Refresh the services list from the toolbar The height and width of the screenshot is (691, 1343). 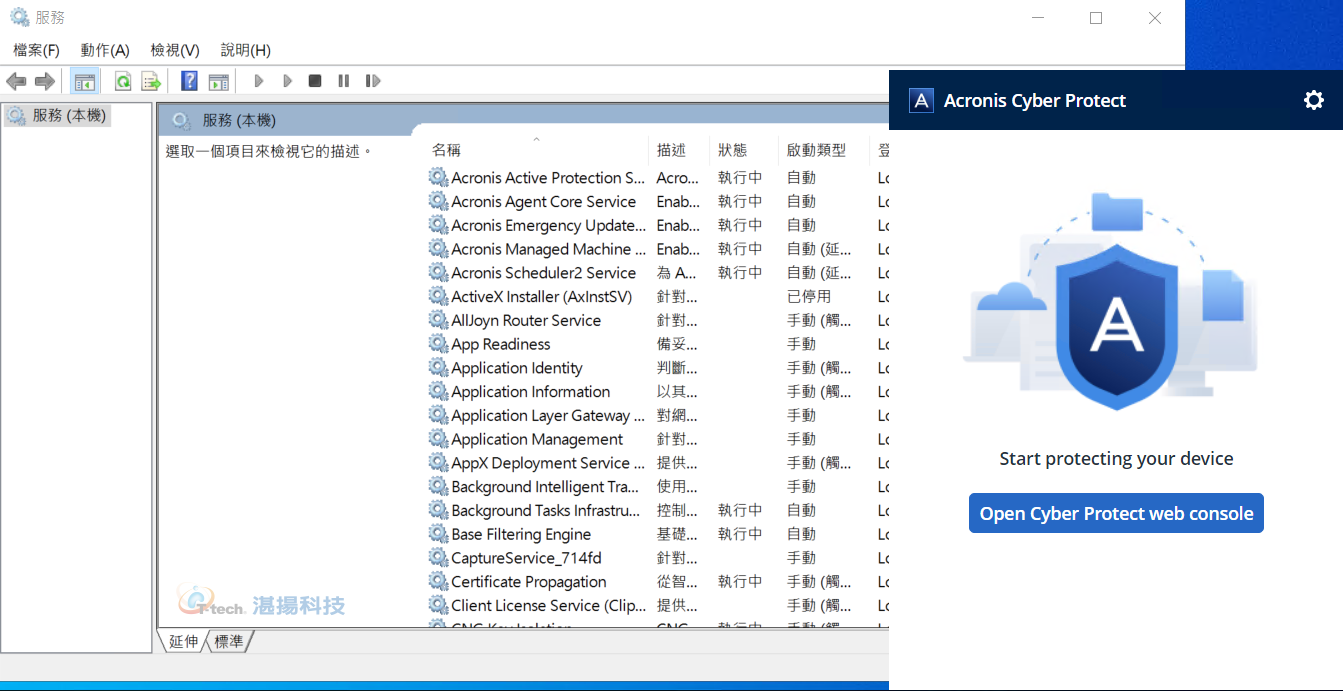[x=123, y=81]
